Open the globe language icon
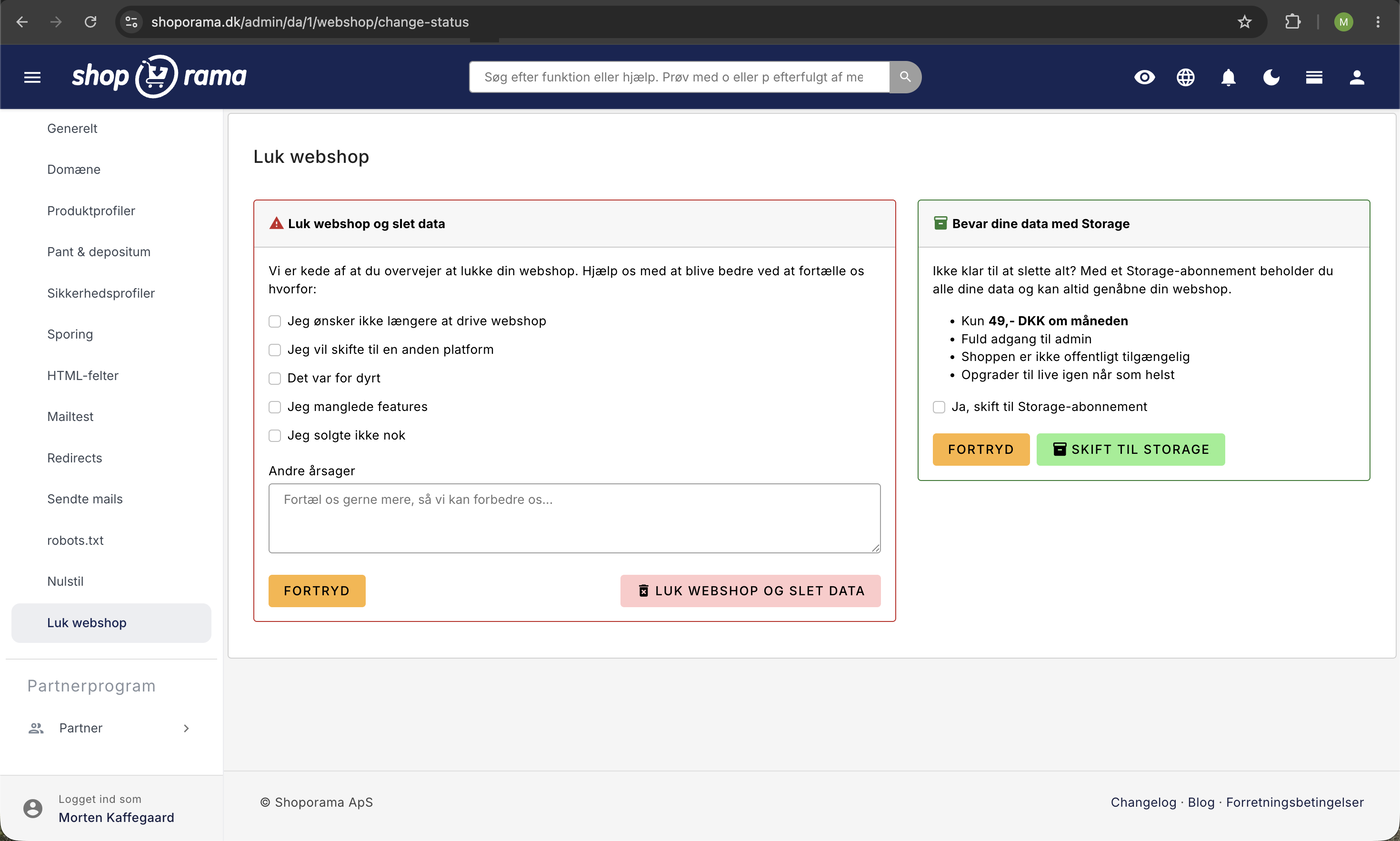Viewport: 1400px width, 841px height. coord(1186,77)
